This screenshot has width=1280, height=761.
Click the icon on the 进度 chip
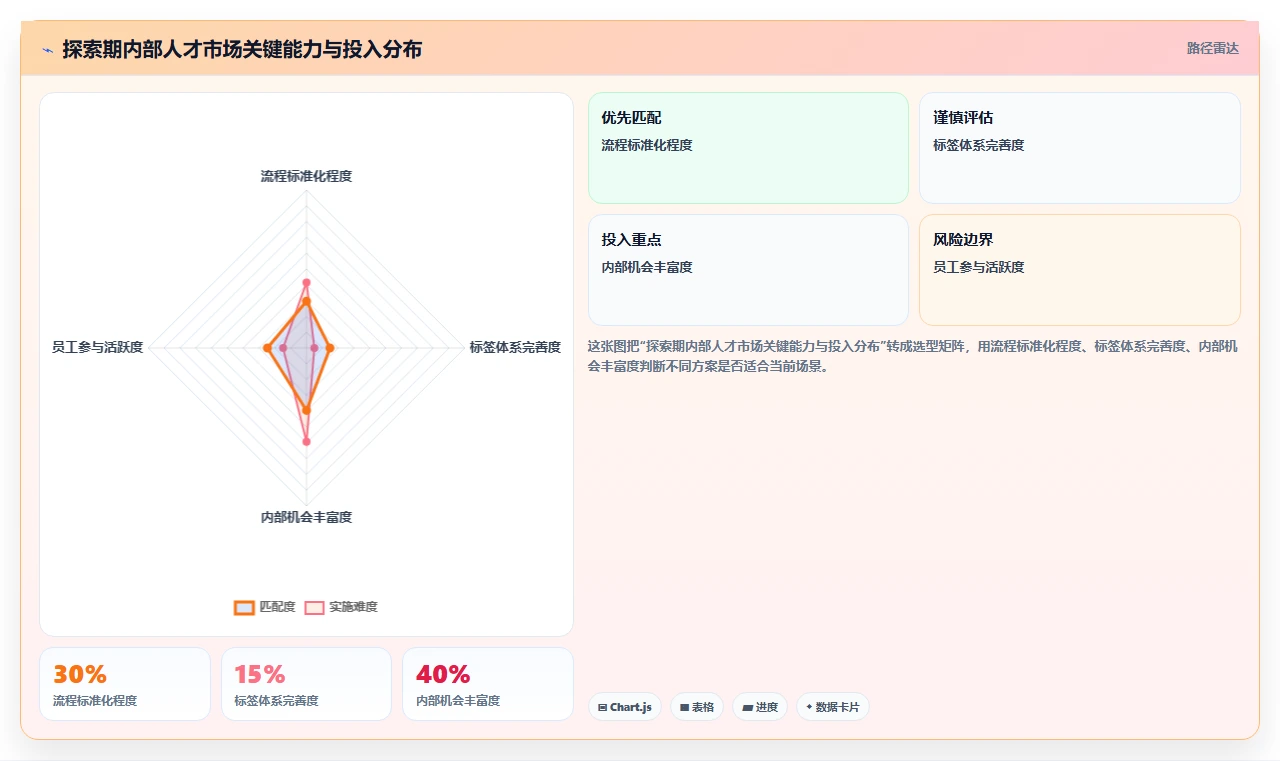(x=747, y=707)
